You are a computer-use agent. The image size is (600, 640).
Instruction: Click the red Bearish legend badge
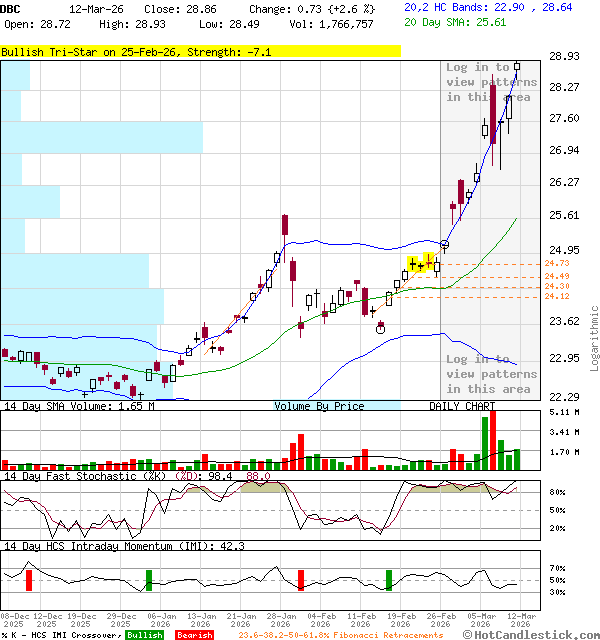(194, 635)
